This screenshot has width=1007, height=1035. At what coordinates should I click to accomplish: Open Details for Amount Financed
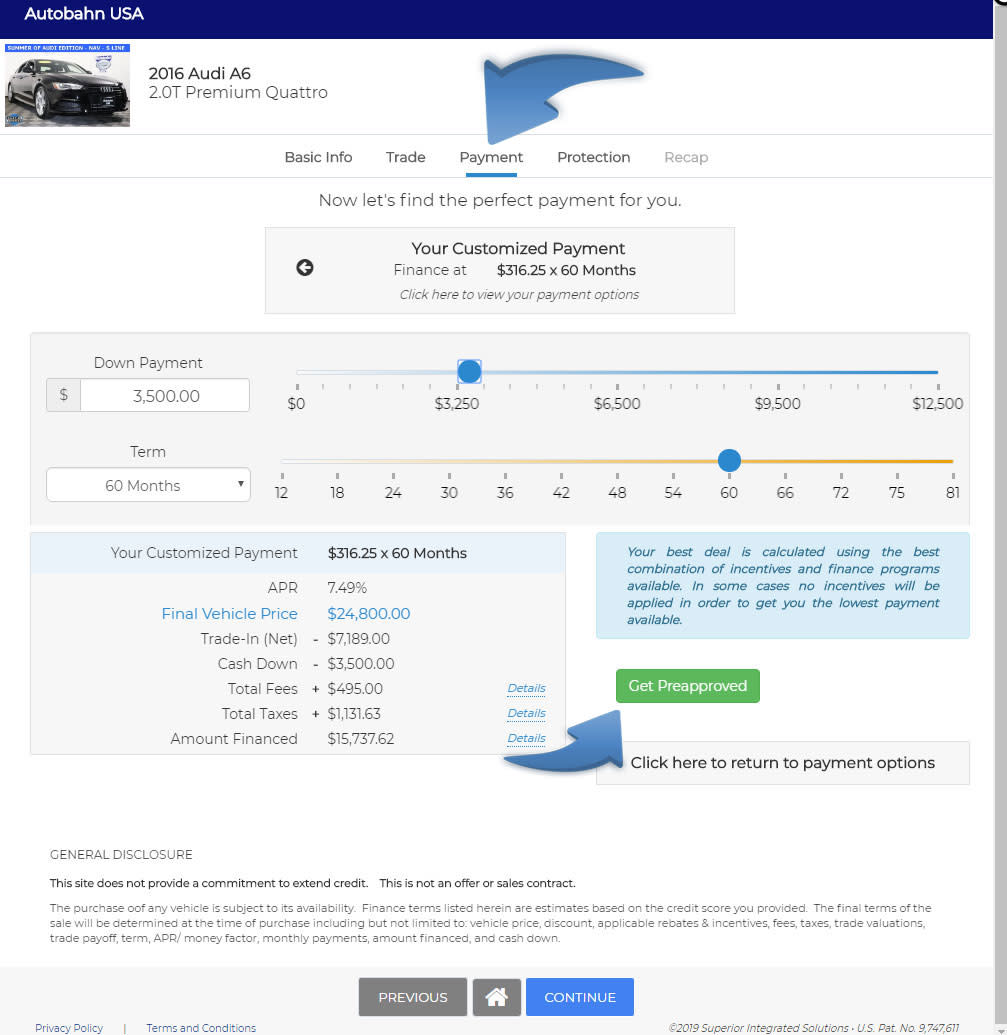click(526, 739)
